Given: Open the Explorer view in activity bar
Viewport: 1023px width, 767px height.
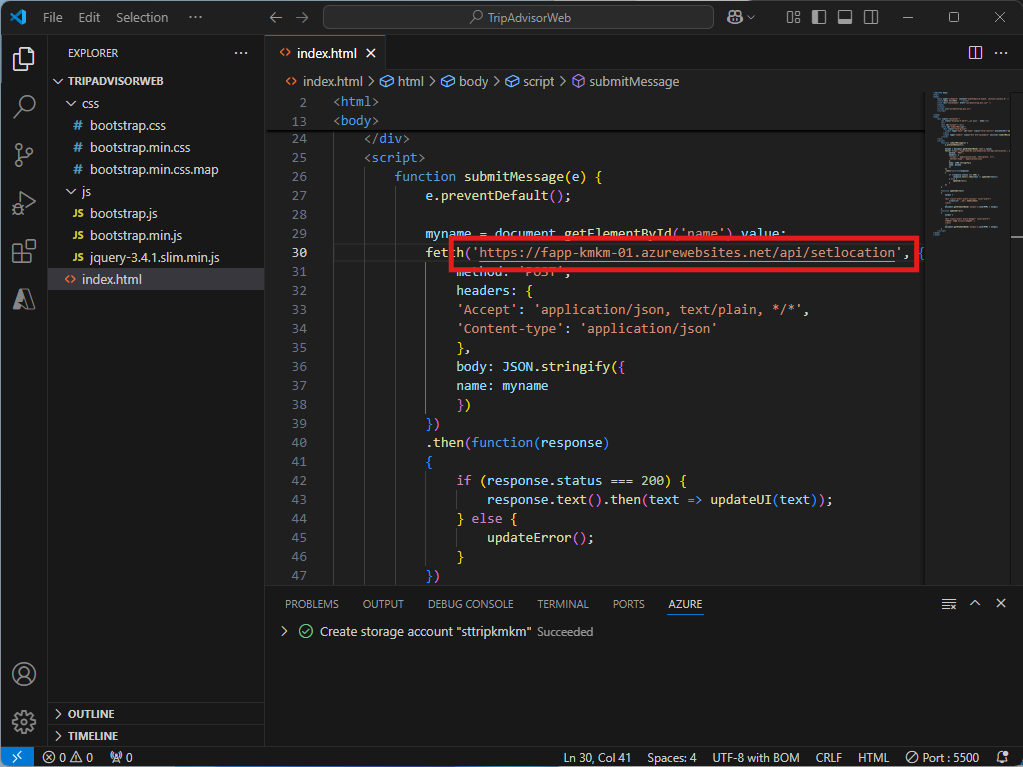Looking at the screenshot, I should click(x=23, y=59).
